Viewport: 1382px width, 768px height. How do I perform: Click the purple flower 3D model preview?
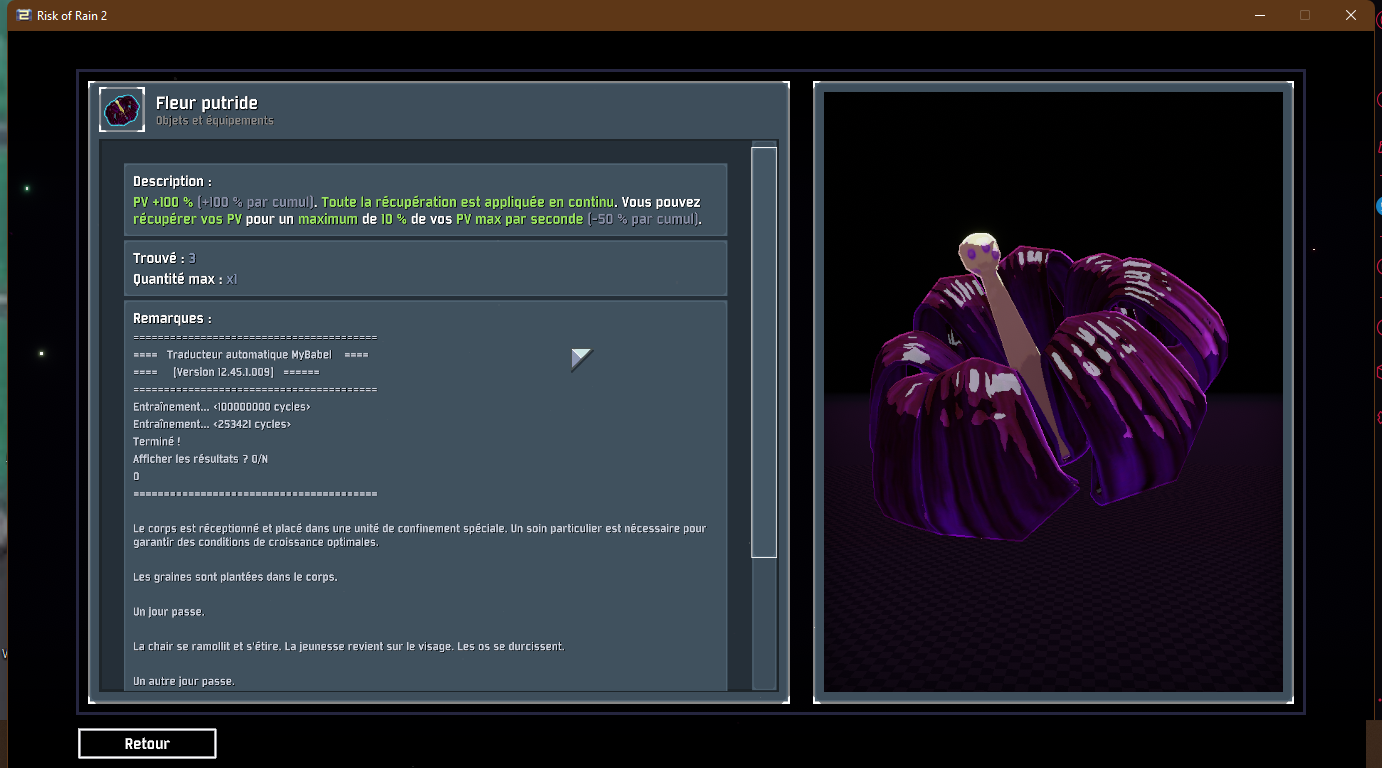1050,400
